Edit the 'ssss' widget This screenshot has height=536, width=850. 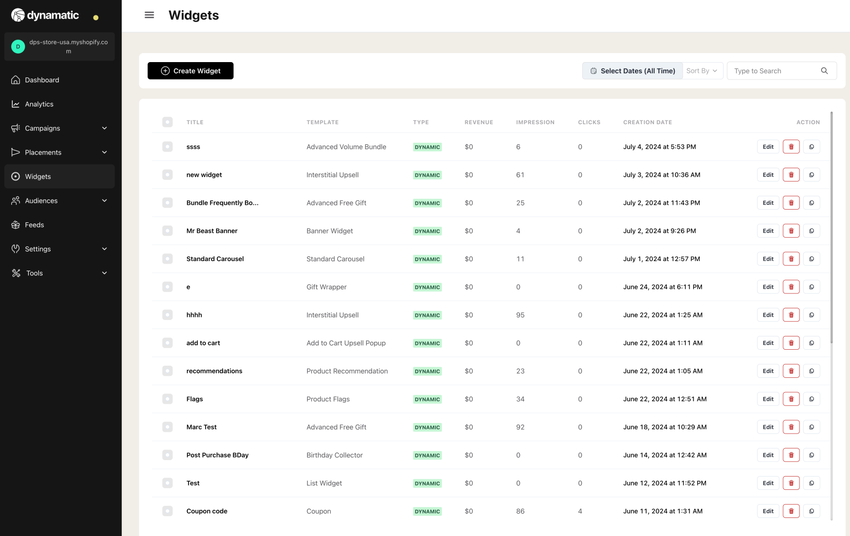click(x=768, y=147)
